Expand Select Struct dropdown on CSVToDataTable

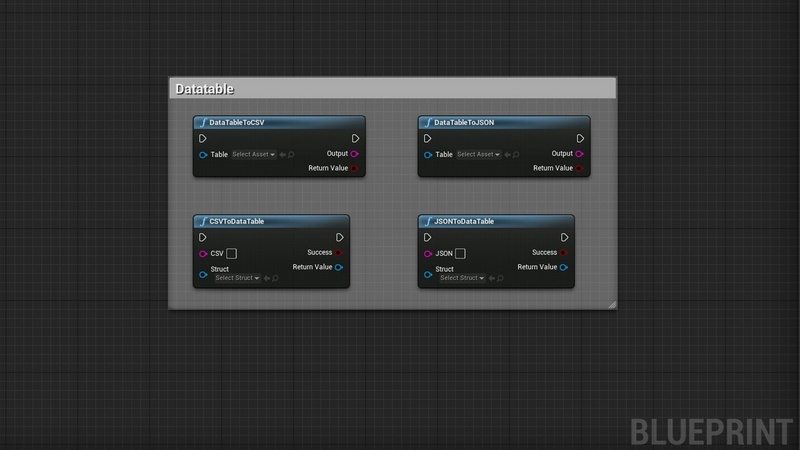point(237,278)
